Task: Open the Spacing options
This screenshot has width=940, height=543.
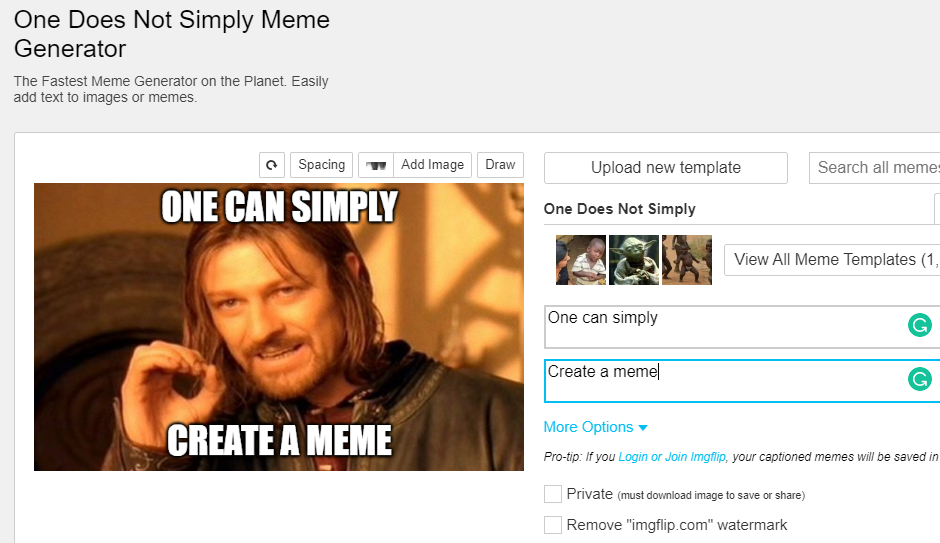Action: [321, 165]
